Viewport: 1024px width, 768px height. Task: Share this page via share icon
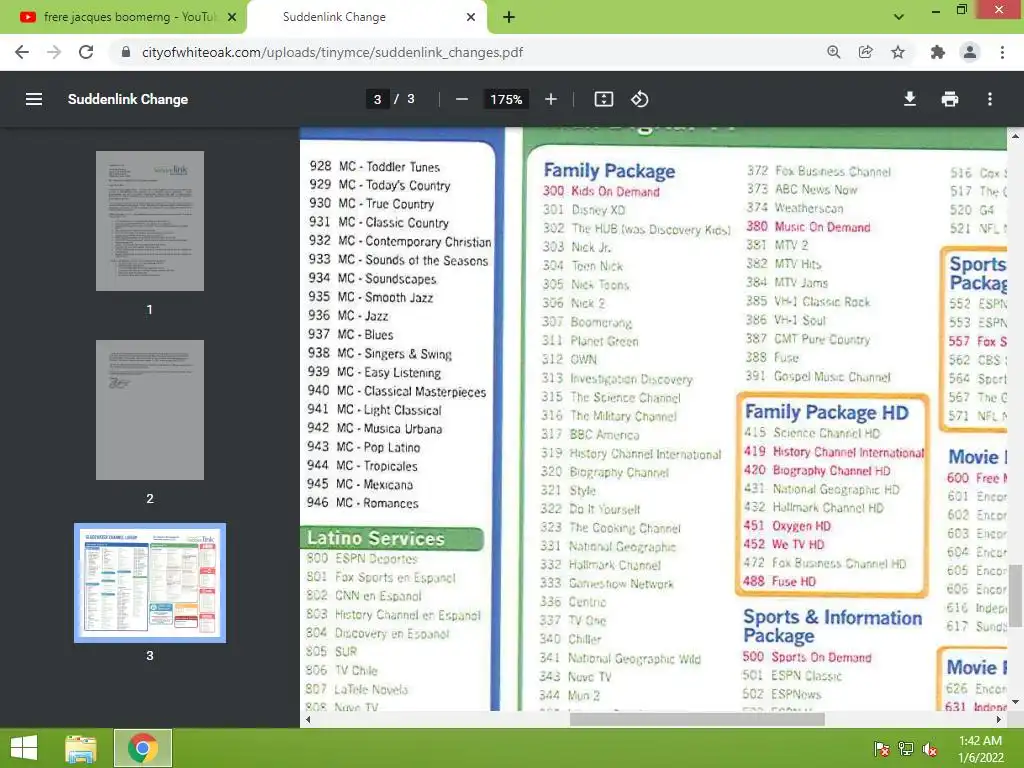tap(865, 52)
